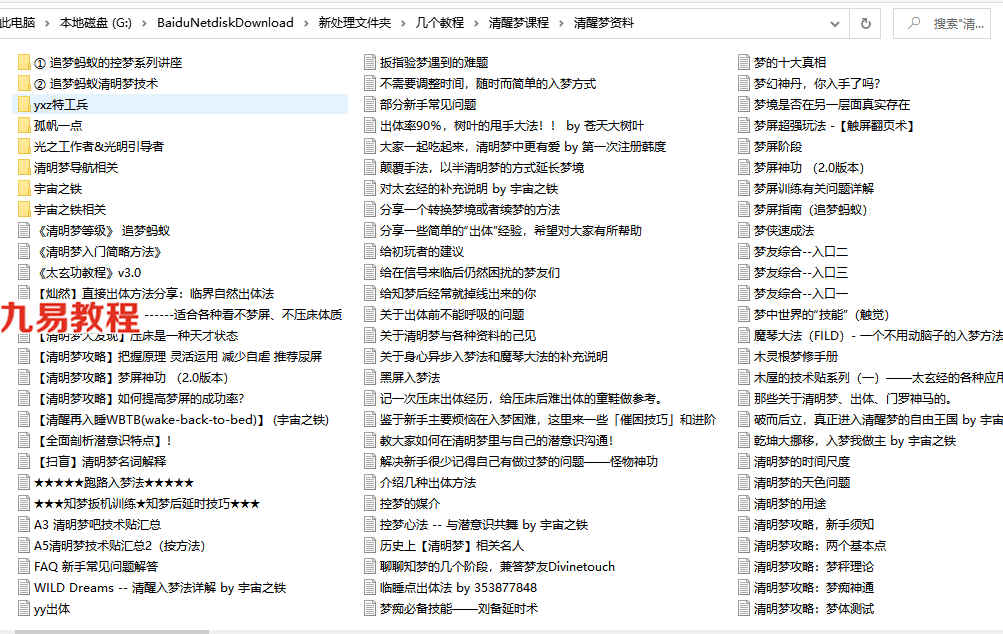Select document icon of 清明梦的用途

coord(743,504)
